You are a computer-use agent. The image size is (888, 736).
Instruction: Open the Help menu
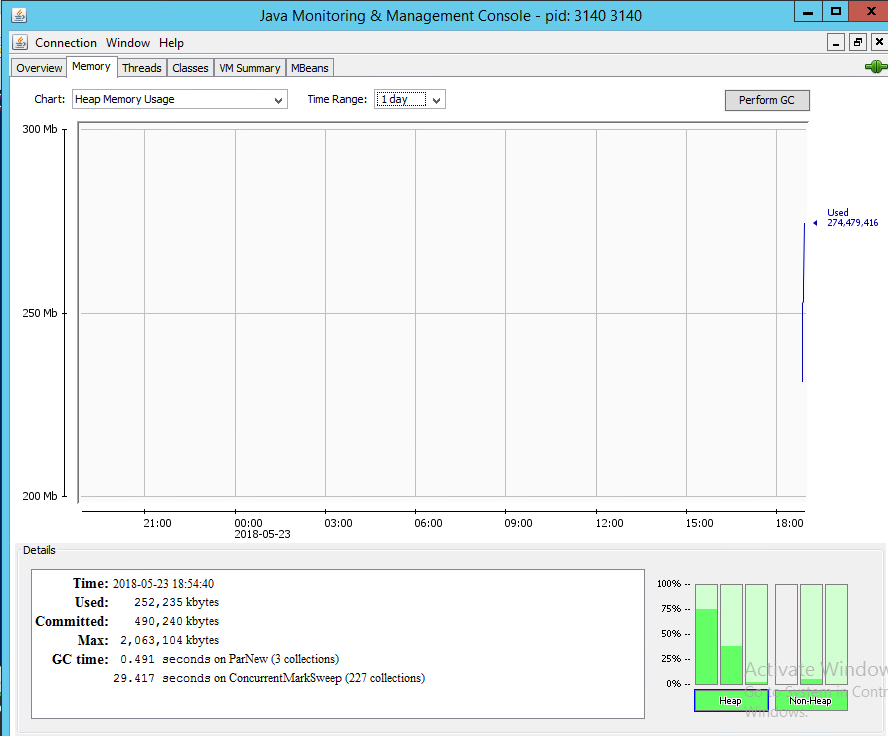tap(171, 43)
